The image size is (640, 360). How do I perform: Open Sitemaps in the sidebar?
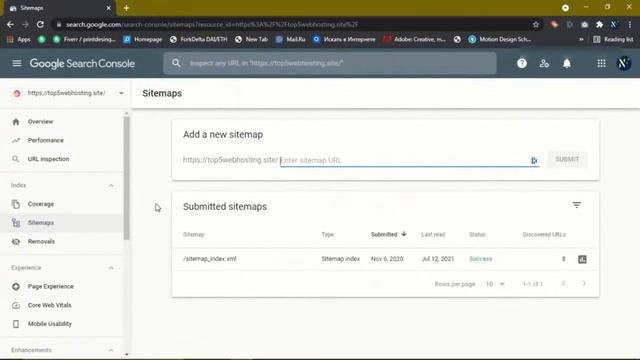tap(61, 223)
